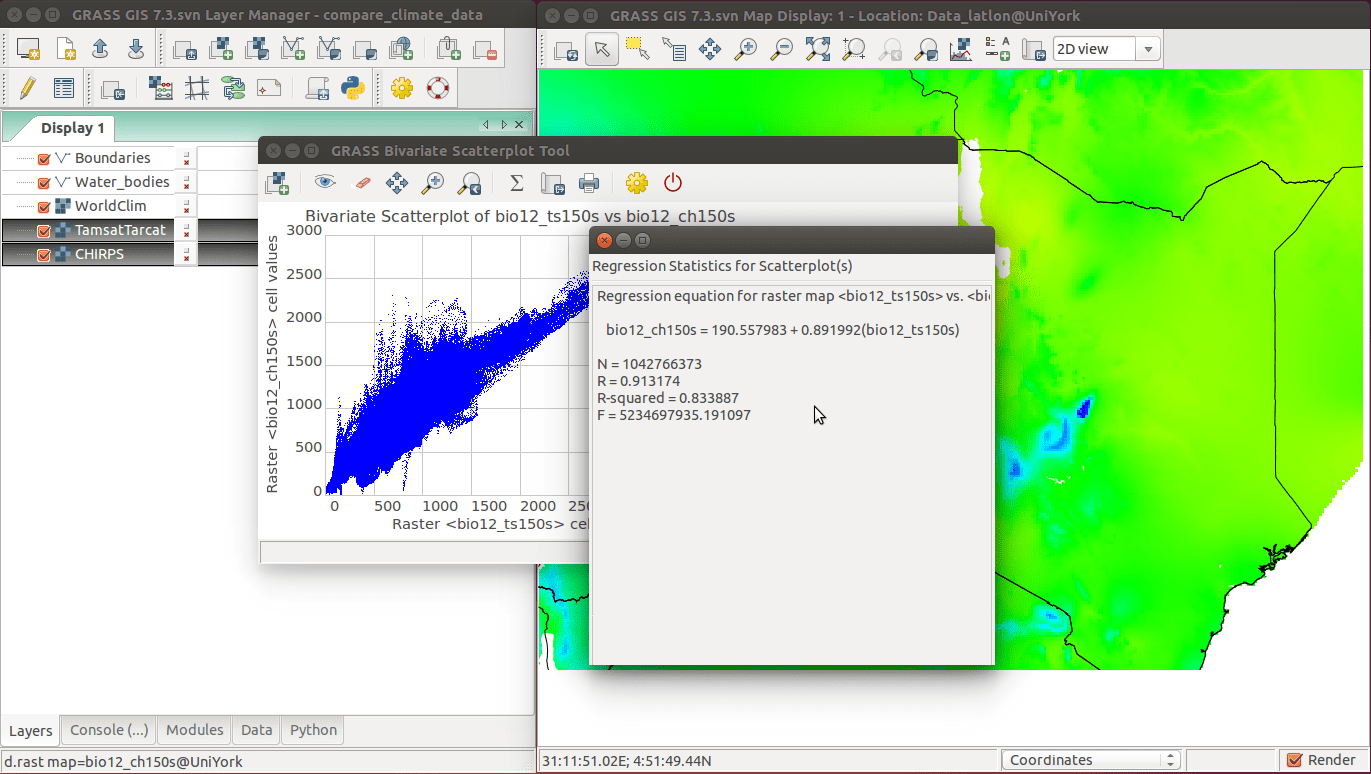Select the Zoom In magnifier in Map Display toolbar

744,48
